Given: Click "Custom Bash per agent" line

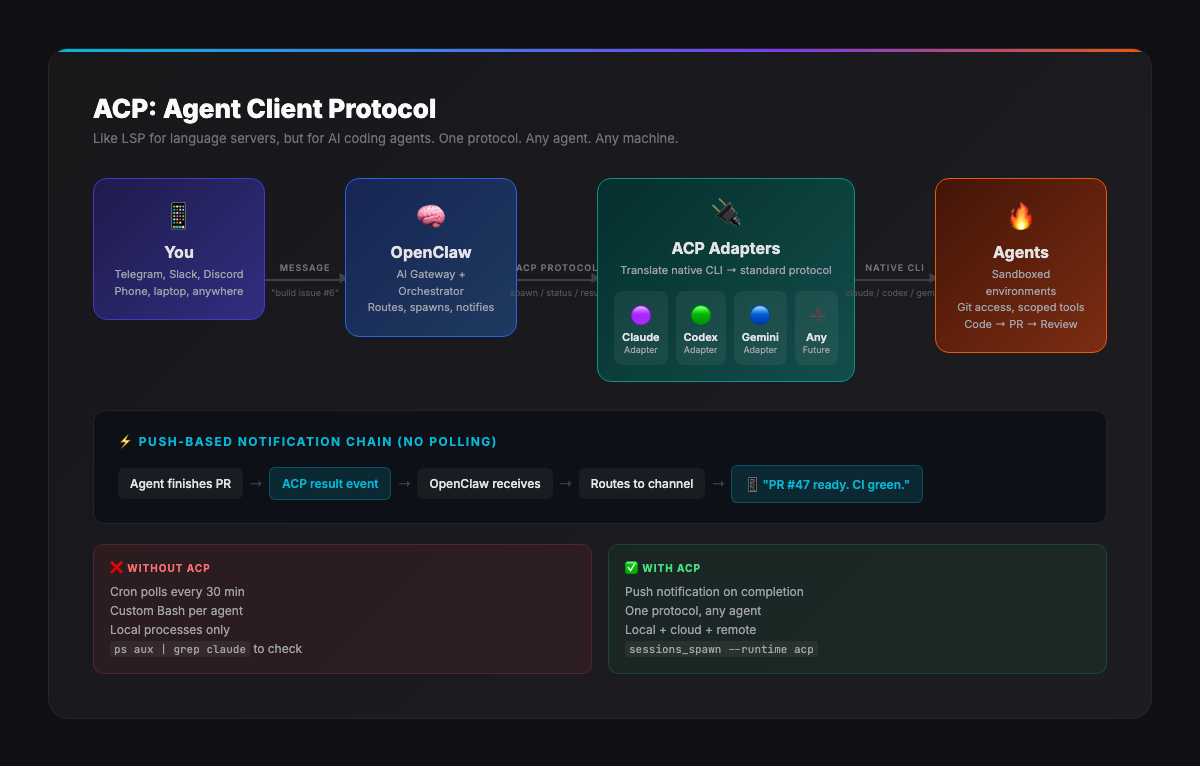Looking at the screenshot, I should click(x=177, y=611).
